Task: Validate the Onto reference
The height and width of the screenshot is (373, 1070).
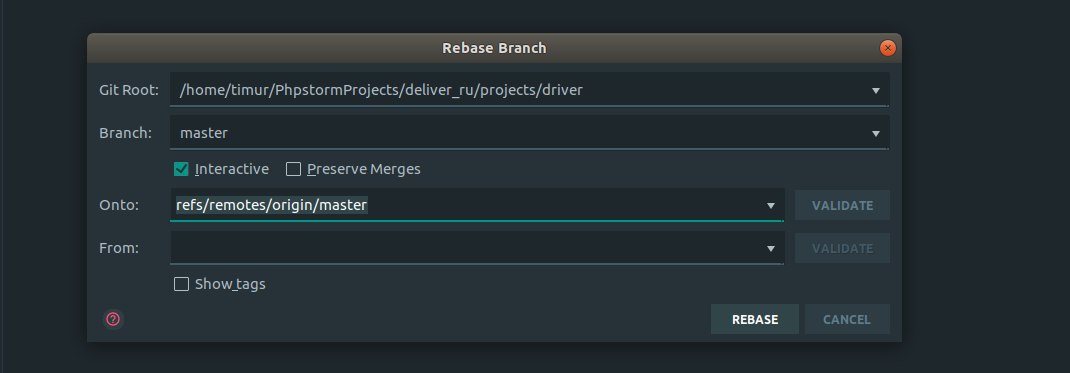Action: click(842, 205)
